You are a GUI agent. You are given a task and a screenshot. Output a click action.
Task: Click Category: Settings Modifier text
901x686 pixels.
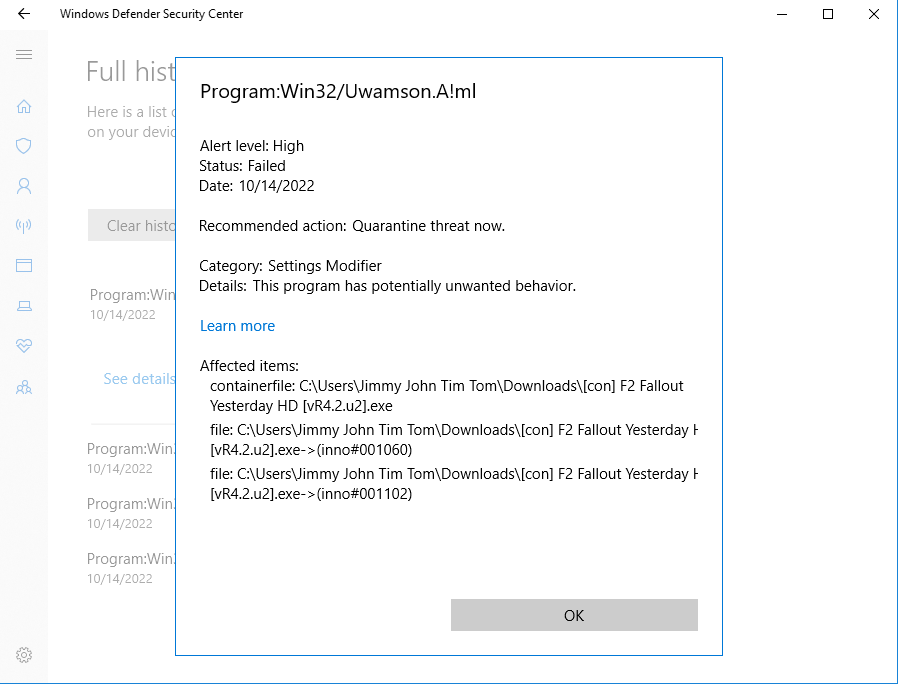coord(290,266)
